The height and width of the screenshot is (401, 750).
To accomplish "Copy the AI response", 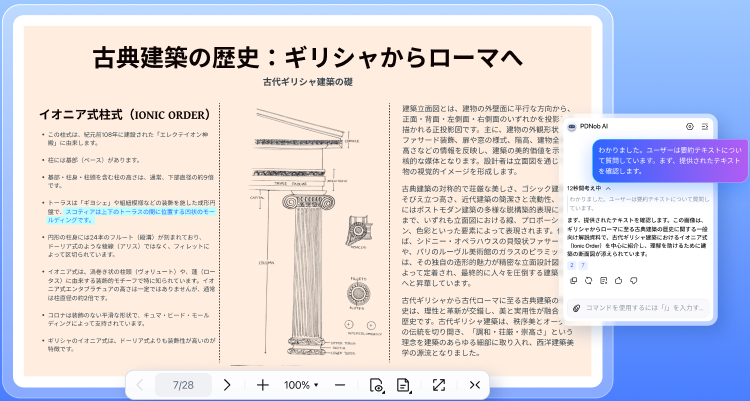I will (x=574, y=280).
